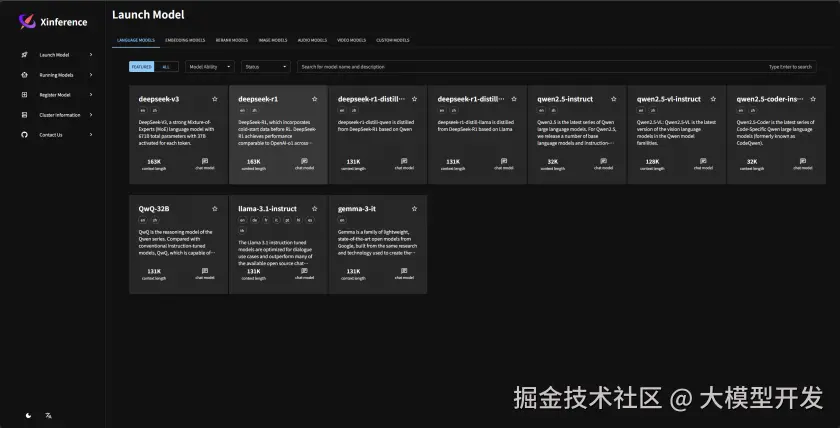
Task: Go to the VIDEO MODELS tab
Action: pos(351,40)
